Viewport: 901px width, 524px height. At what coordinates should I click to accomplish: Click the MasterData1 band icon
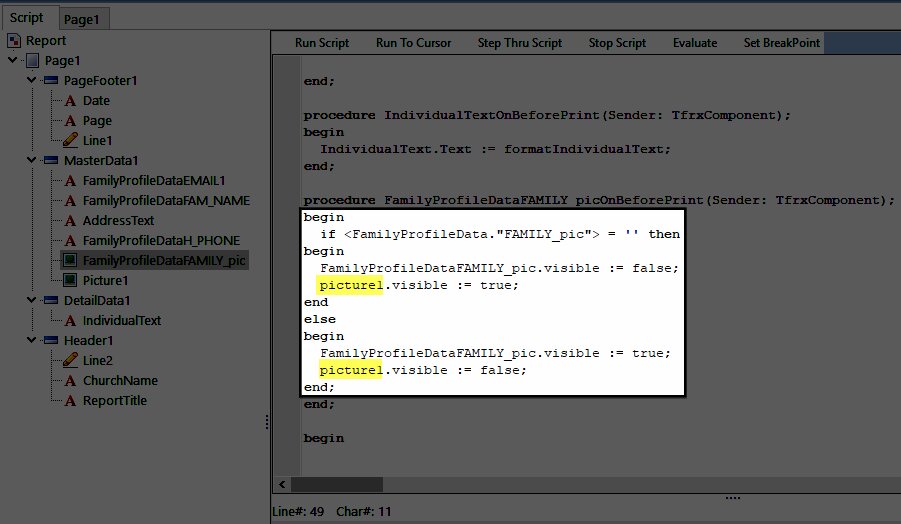tap(51, 160)
